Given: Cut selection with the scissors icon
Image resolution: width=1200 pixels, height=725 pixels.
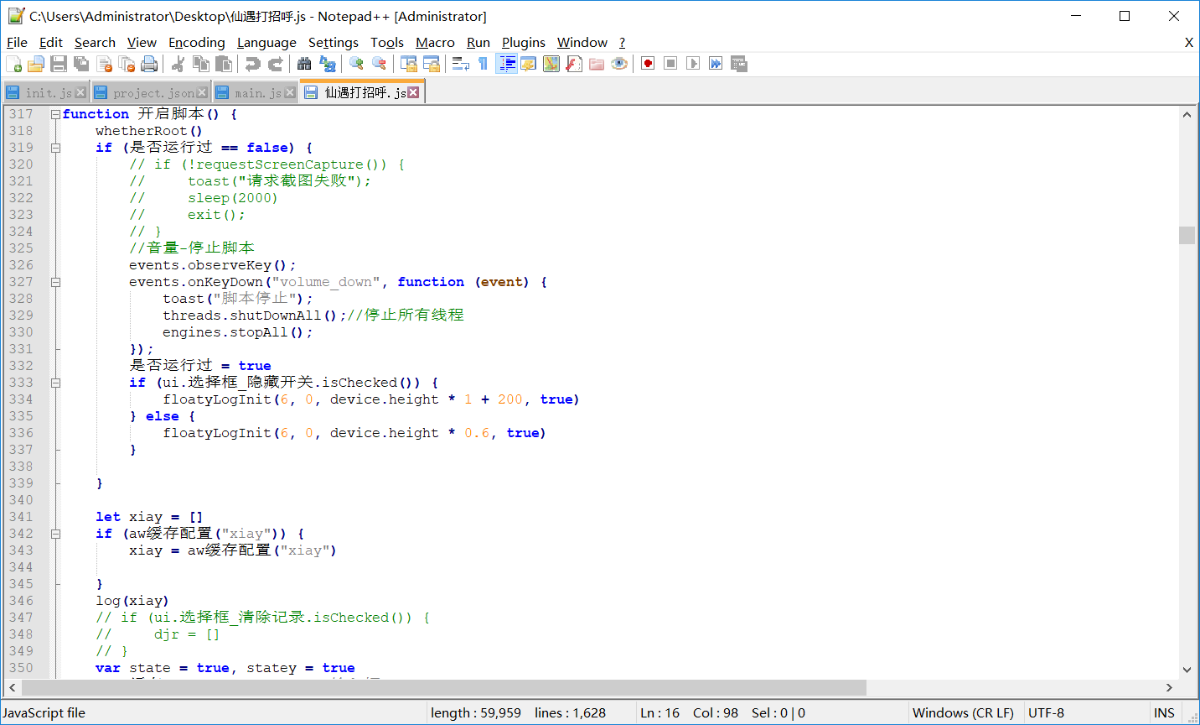Looking at the screenshot, I should (178, 64).
